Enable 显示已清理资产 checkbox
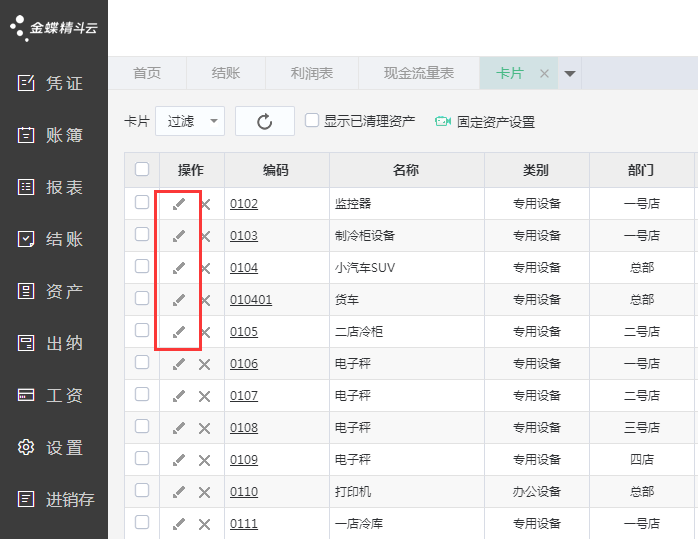Viewport: 698px width, 539px height. (x=312, y=121)
